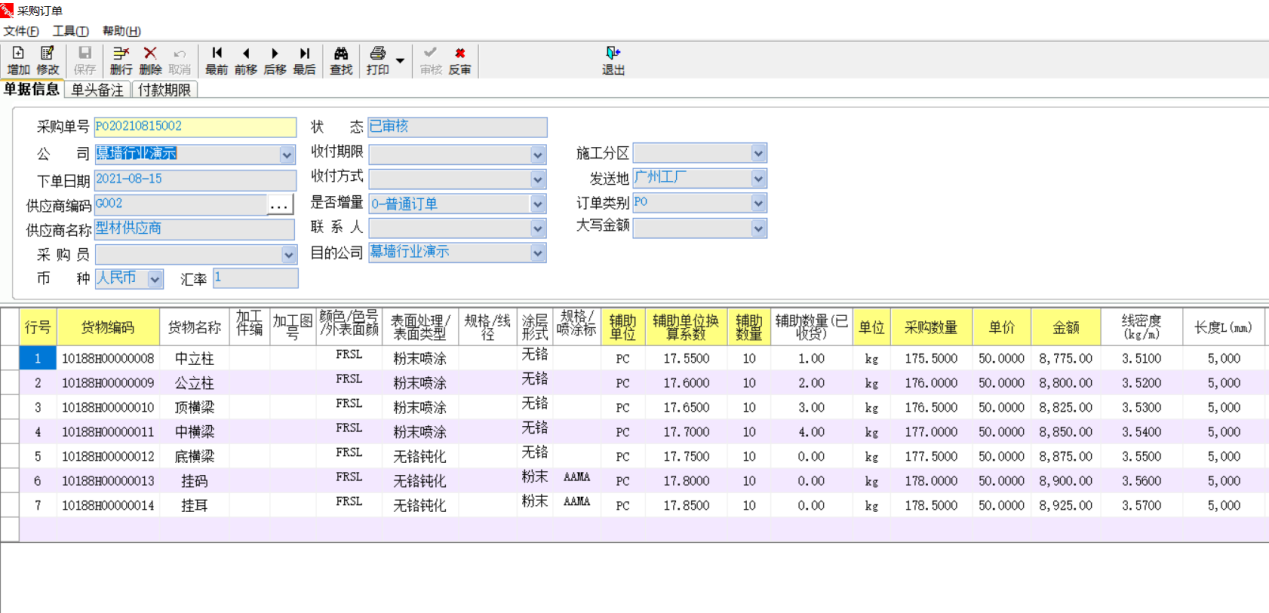Click the 取消 (cancel) toolbar icon
Screen dimensions: 1269x613
tap(179, 61)
